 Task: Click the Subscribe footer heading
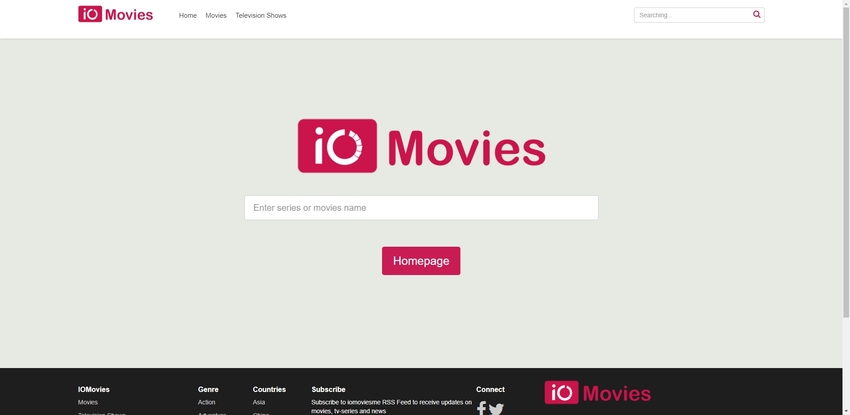329,390
